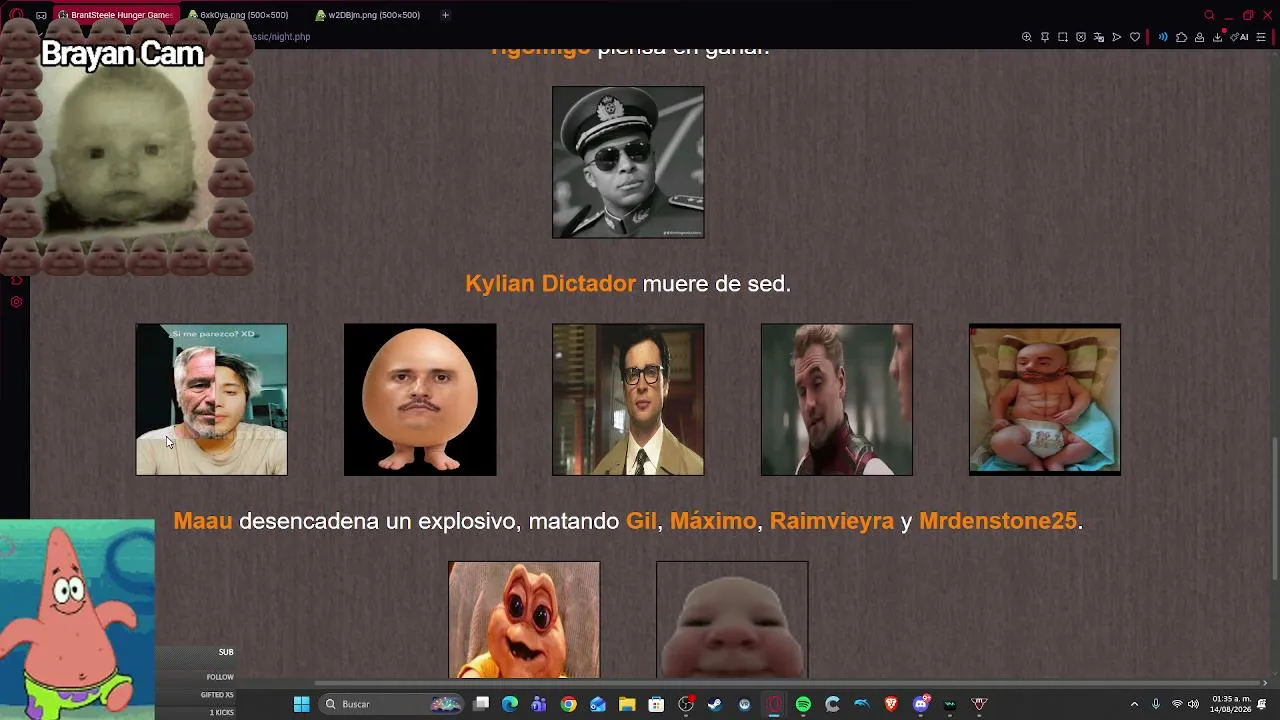This screenshot has width=1280, height=720.
Task: Click the microphone icon in system tray
Action: point(1155,704)
